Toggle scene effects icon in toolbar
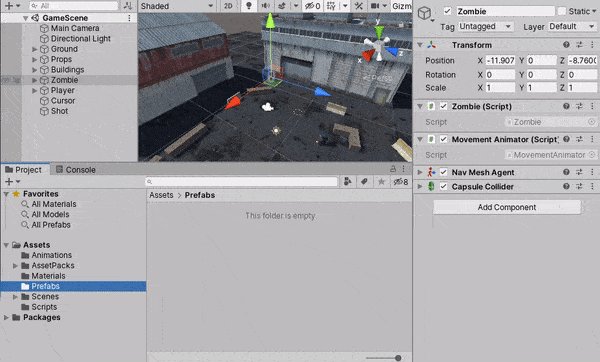This screenshot has height=362, width=600. click(x=282, y=6)
